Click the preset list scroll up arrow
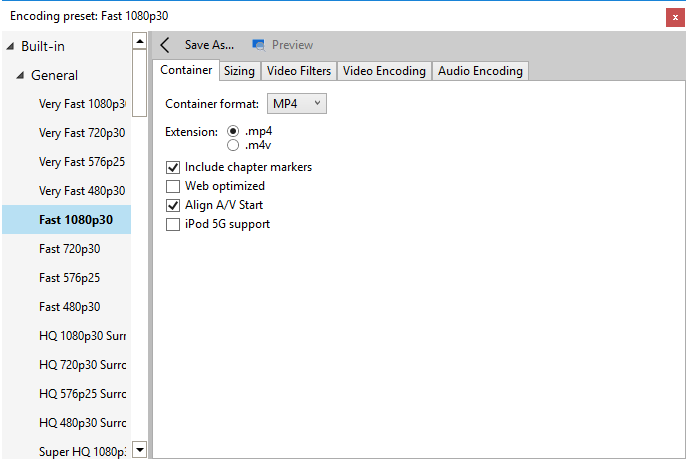 click(140, 42)
